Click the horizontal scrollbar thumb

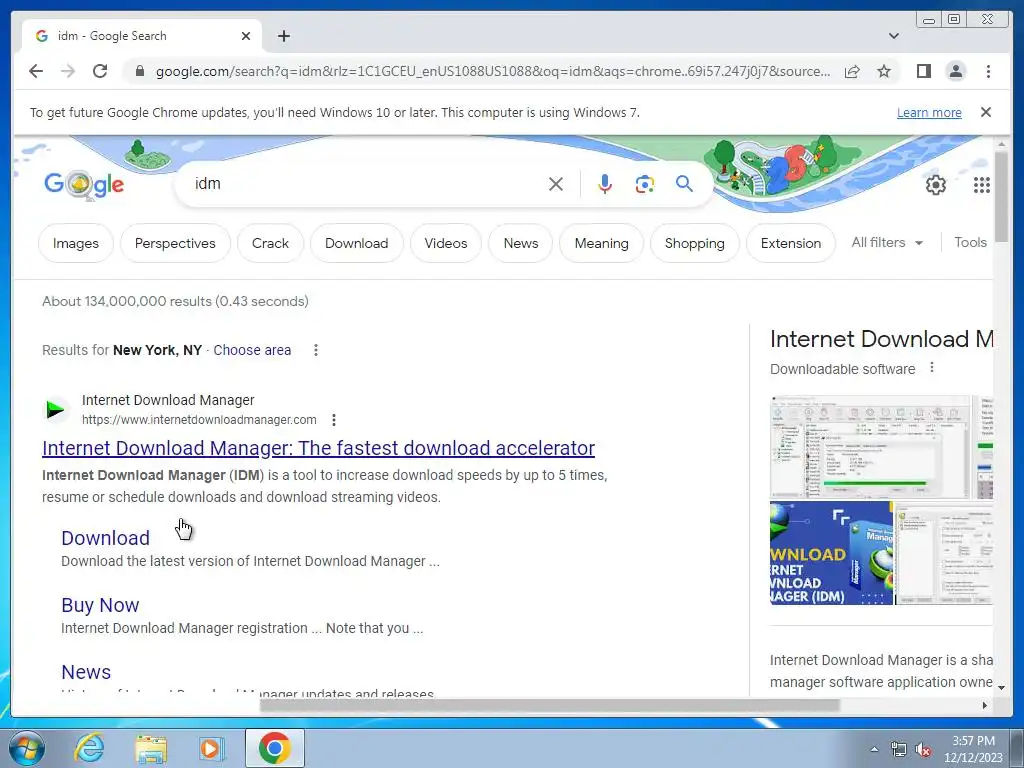click(549, 705)
